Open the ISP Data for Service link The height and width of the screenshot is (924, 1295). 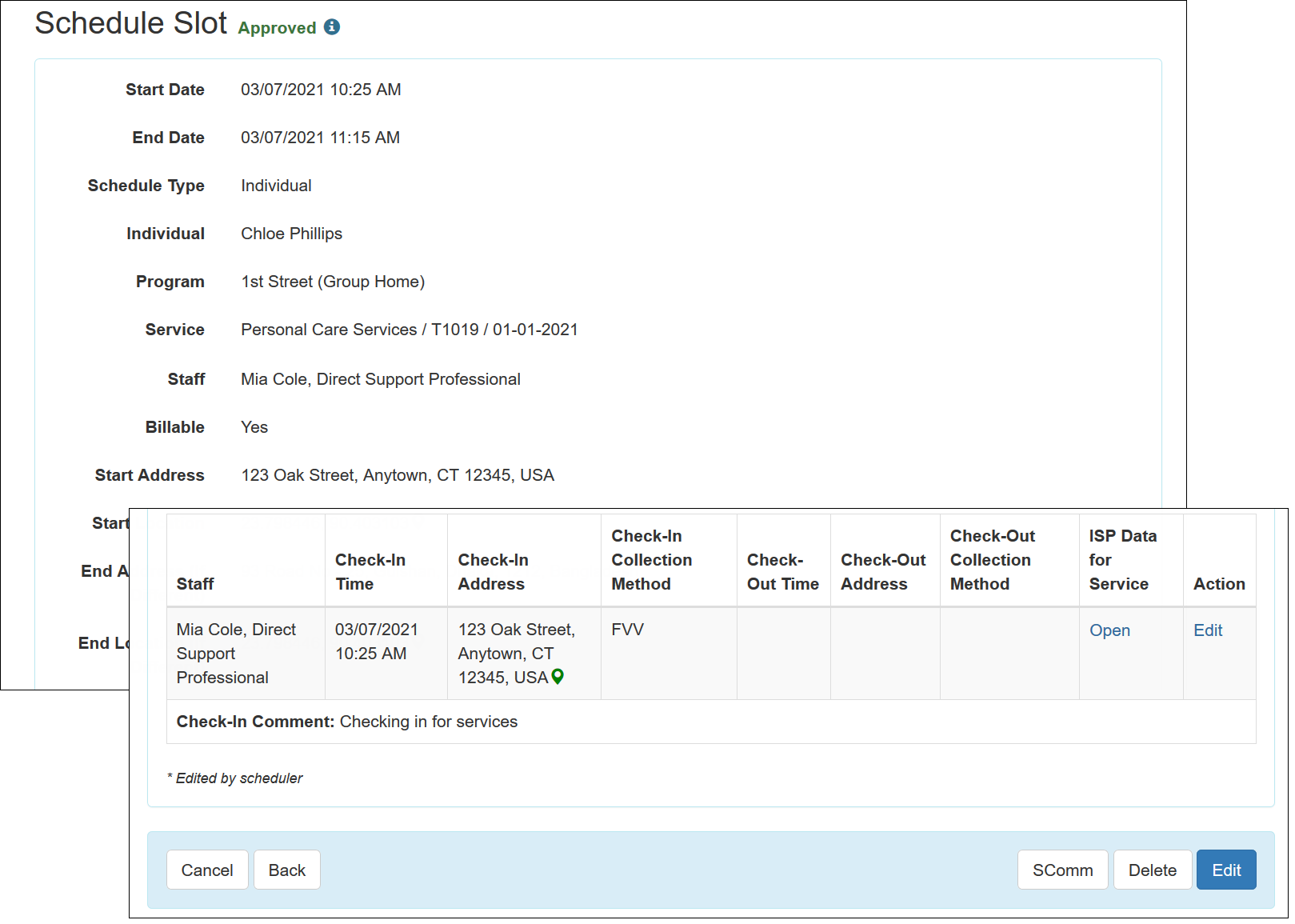(x=1109, y=630)
